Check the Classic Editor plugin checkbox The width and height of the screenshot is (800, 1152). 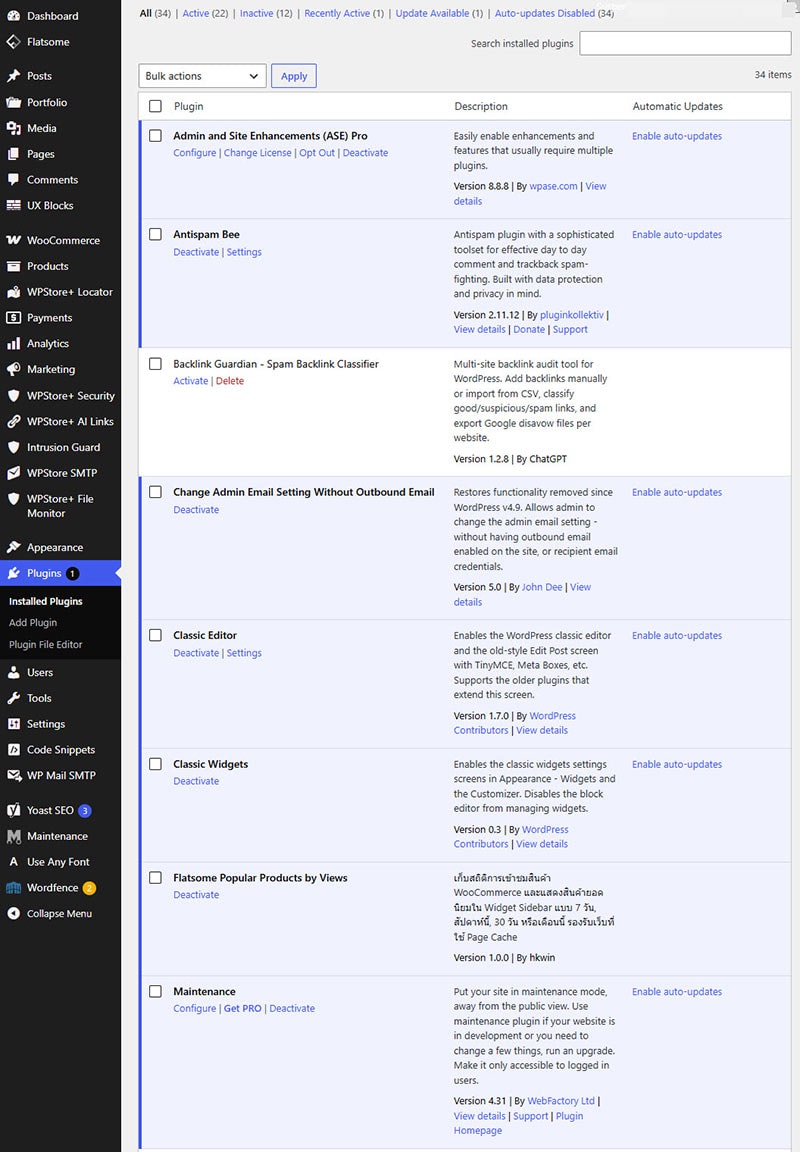[155, 635]
